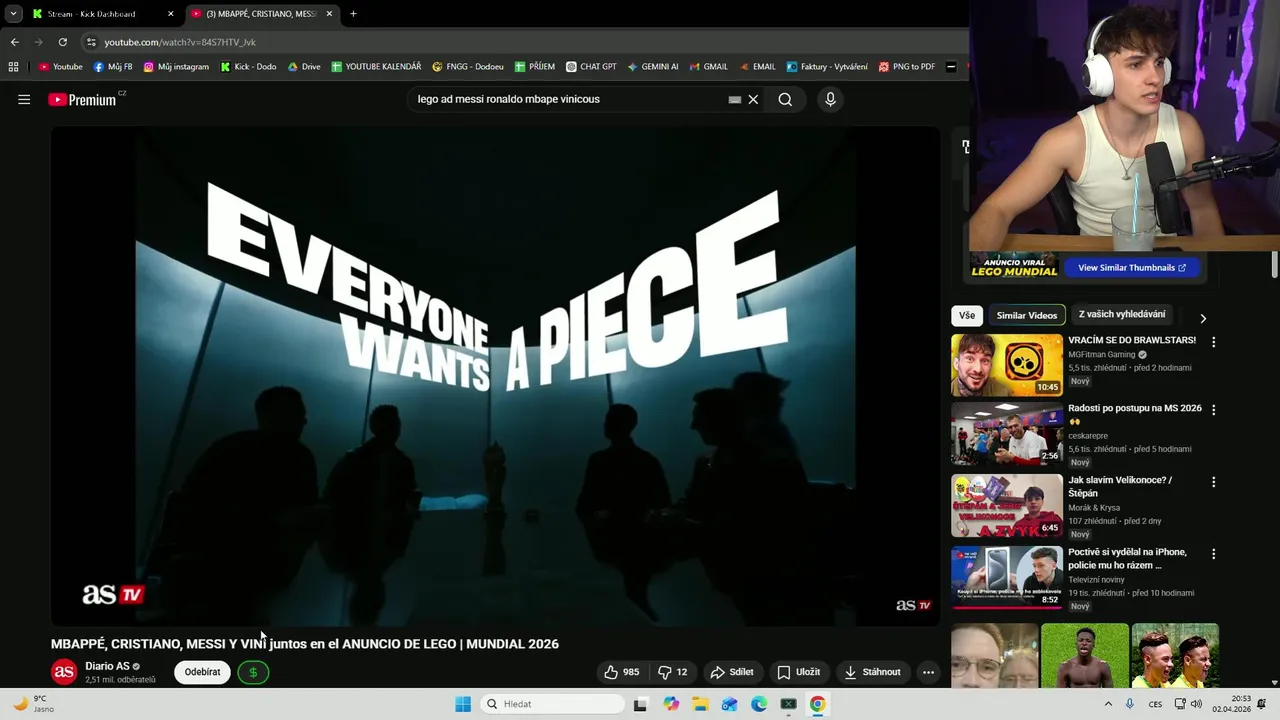This screenshot has height=720, width=1280.
Task: Show hidden system tray icons
Action: coord(1108,704)
